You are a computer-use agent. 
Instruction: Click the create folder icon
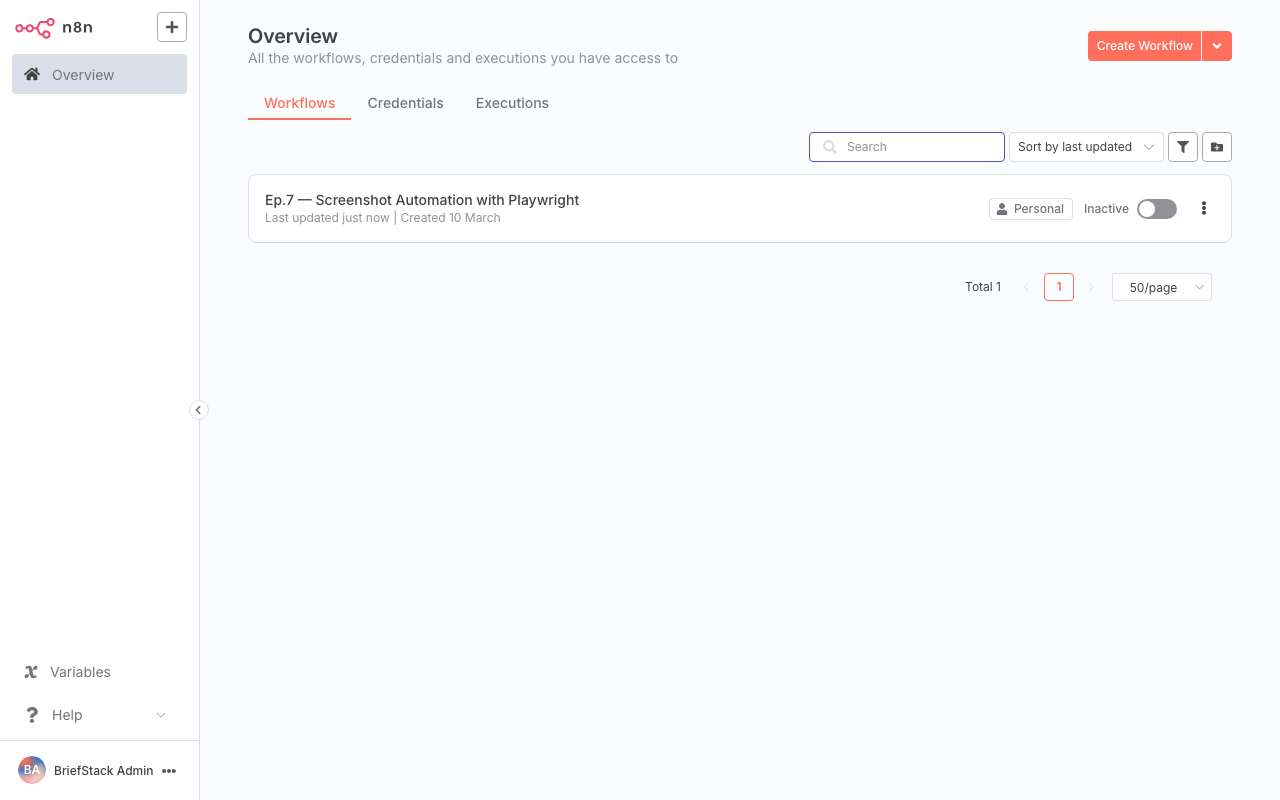[1217, 147]
